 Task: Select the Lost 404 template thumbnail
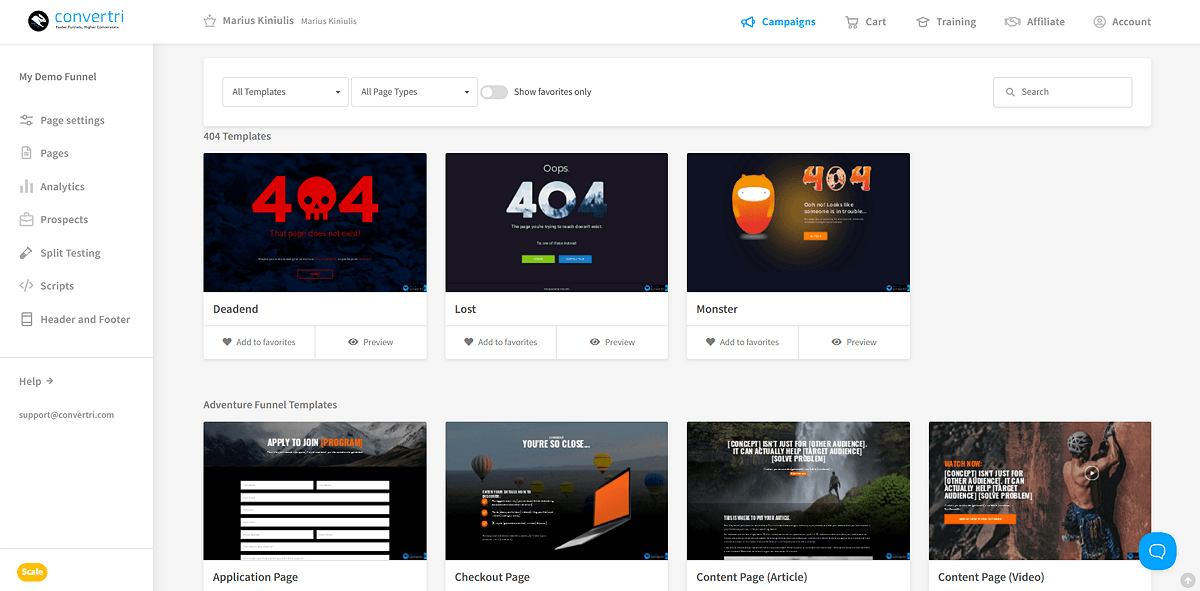tap(557, 222)
